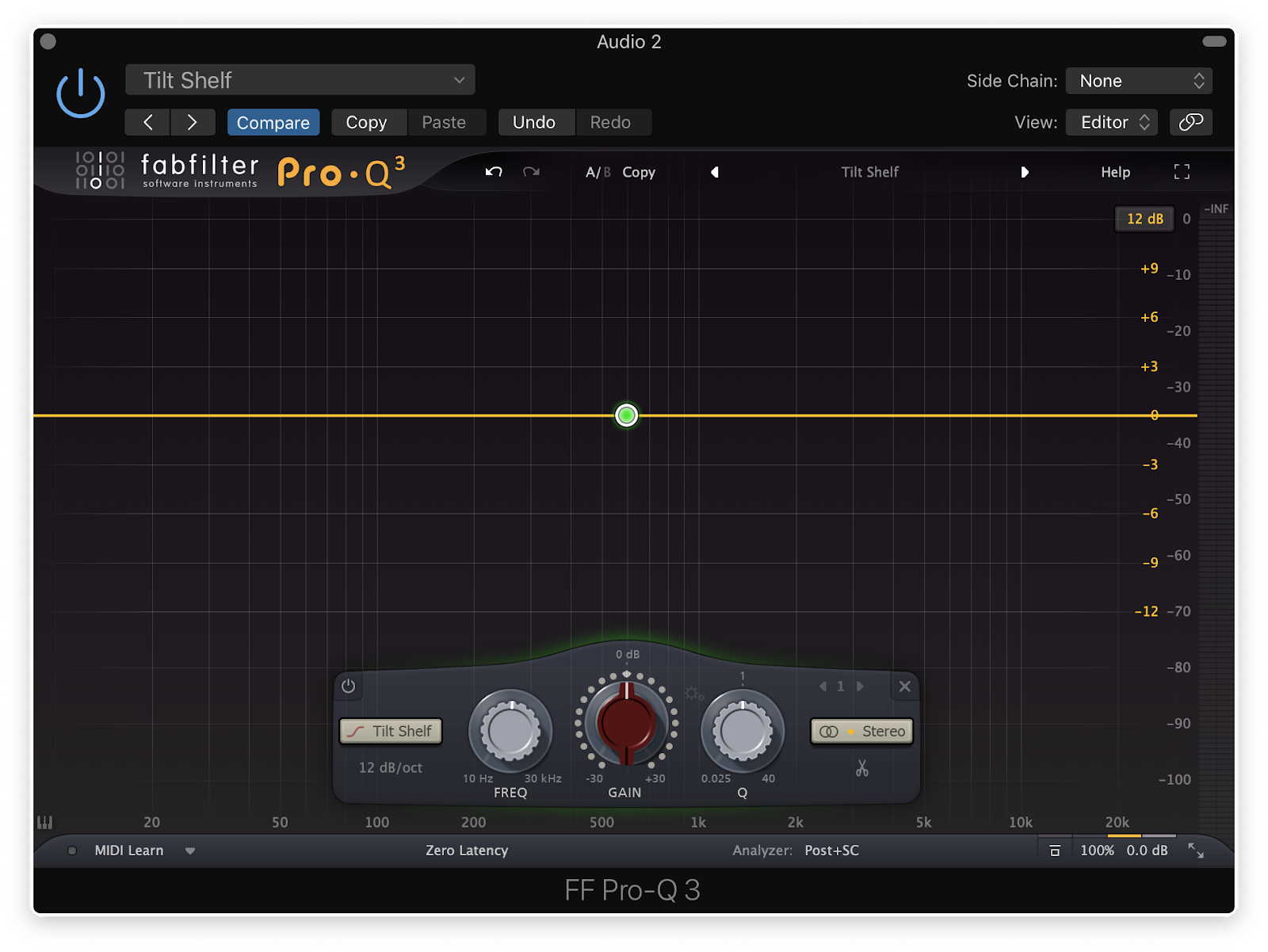Image resolution: width=1268 pixels, height=952 pixels.
Task: Select next band with right arrow
Action: [x=860, y=686]
